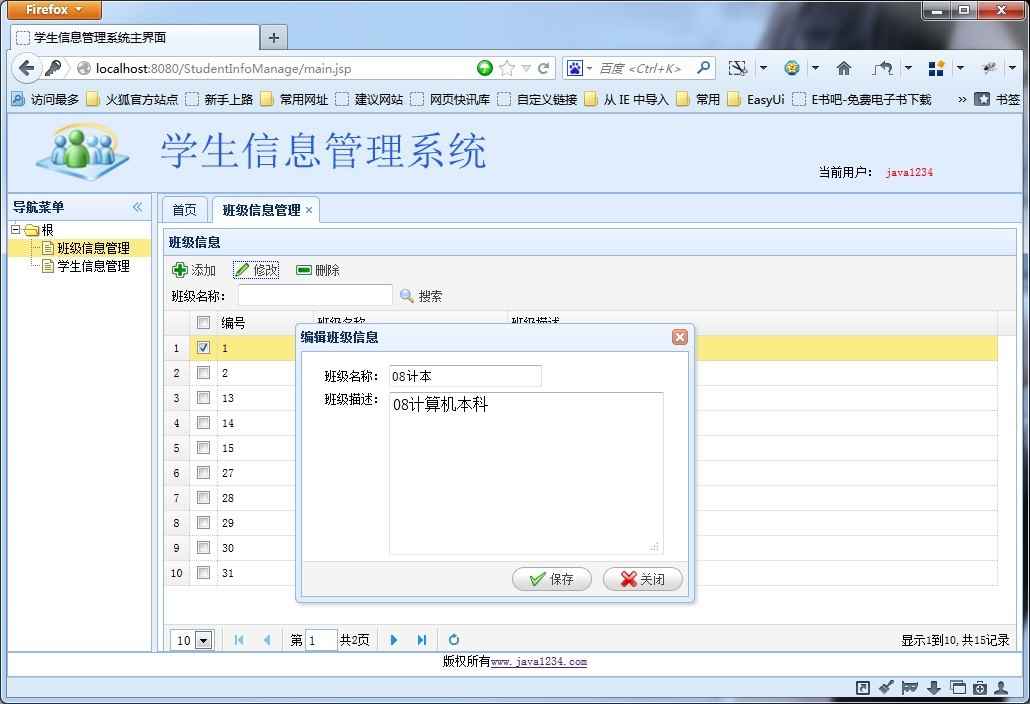Click the 搜索 magnifier search button
1030x704 pixels.
pyautogui.click(x=421, y=296)
